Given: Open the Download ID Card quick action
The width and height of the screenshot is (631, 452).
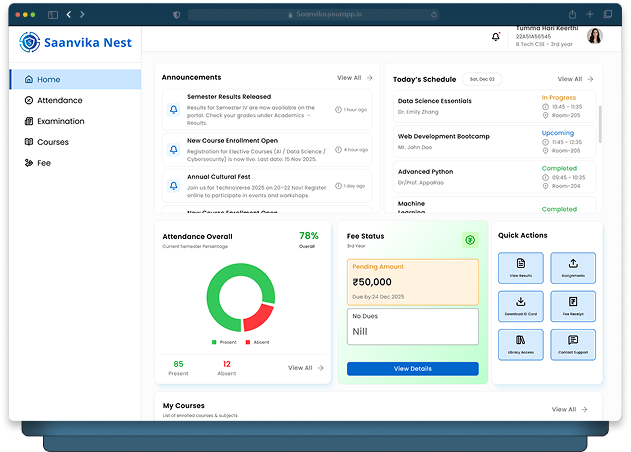Looking at the screenshot, I should click(x=521, y=306).
